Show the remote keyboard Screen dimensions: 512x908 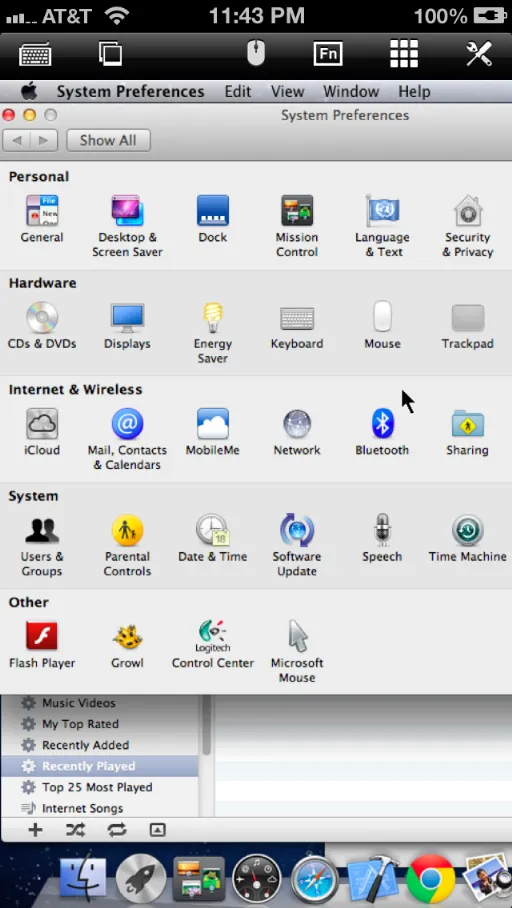pos(36,54)
